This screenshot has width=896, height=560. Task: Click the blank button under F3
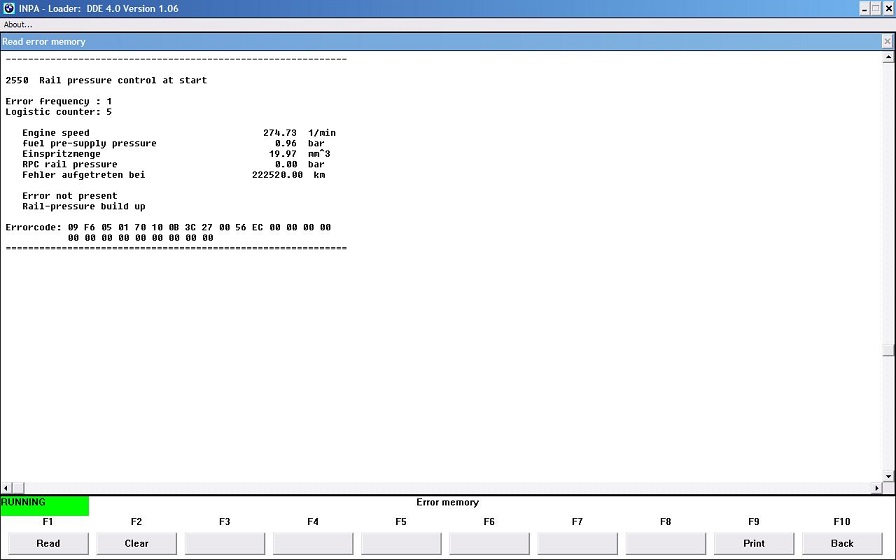pos(225,543)
